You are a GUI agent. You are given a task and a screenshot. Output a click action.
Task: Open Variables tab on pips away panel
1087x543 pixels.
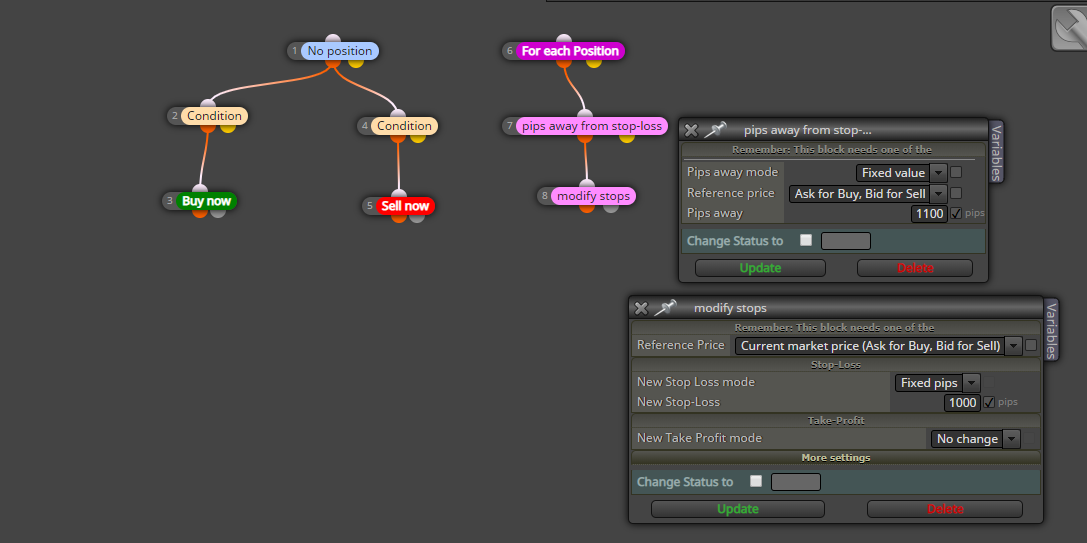995,151
